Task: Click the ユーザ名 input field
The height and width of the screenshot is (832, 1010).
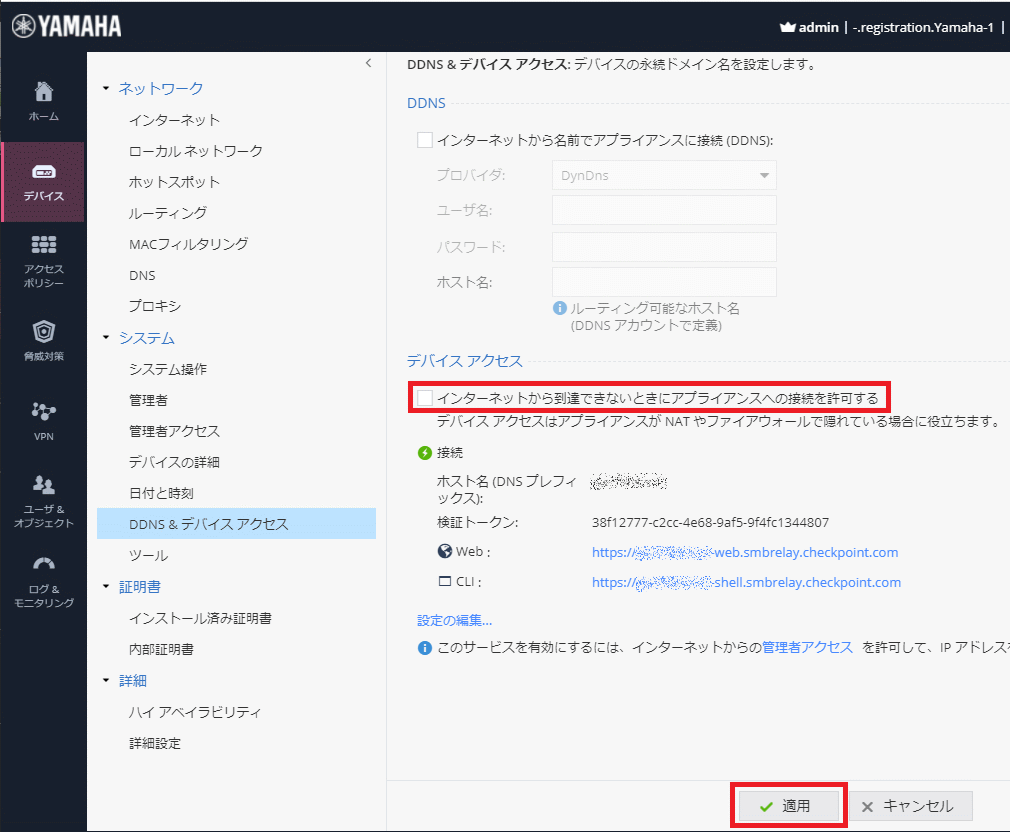Action: tap(664, 210)
